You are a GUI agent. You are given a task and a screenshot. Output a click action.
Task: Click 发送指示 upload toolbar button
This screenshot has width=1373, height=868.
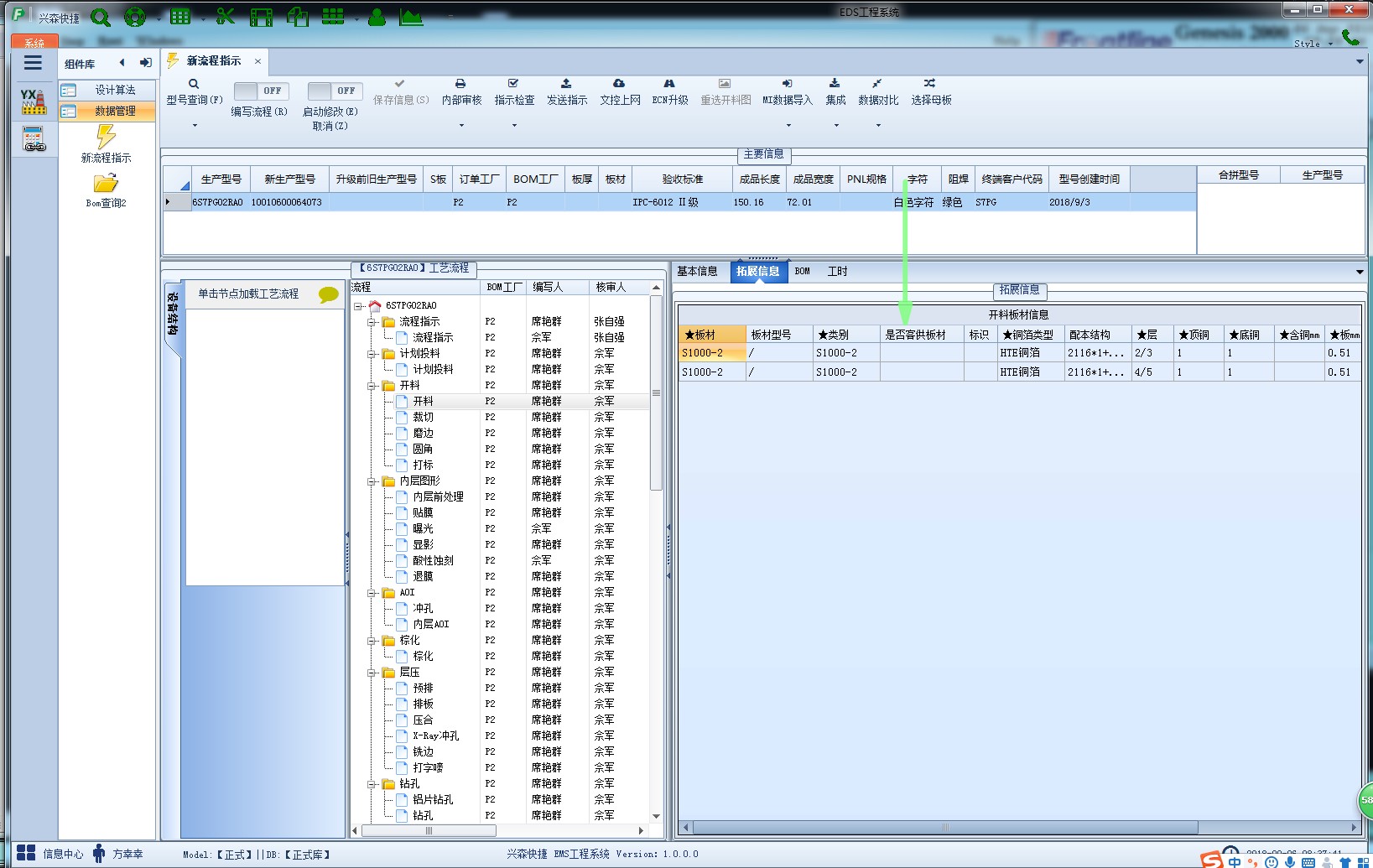click(567, 91)
